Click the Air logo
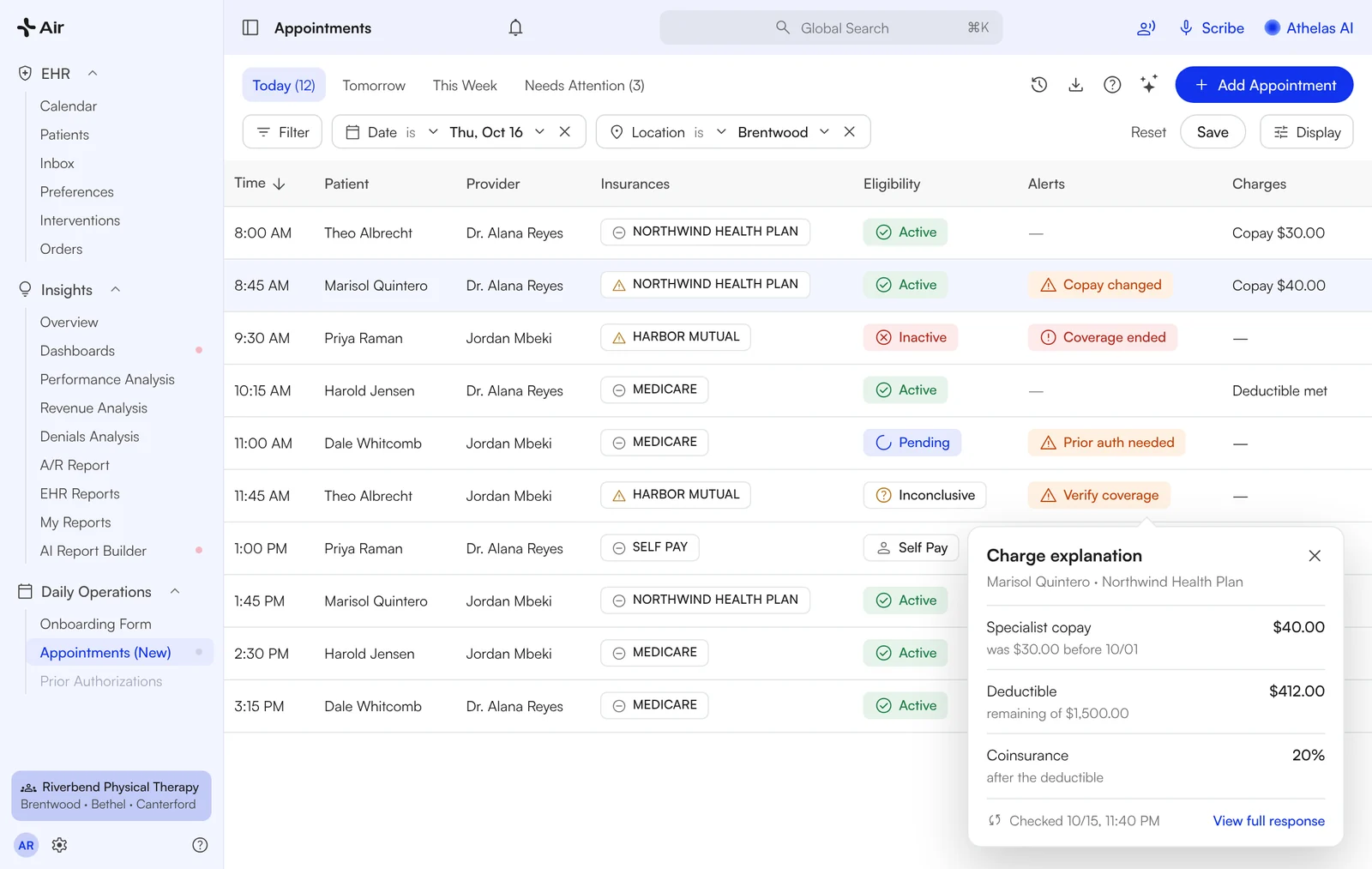The image size is (1372, 869). 40,27
